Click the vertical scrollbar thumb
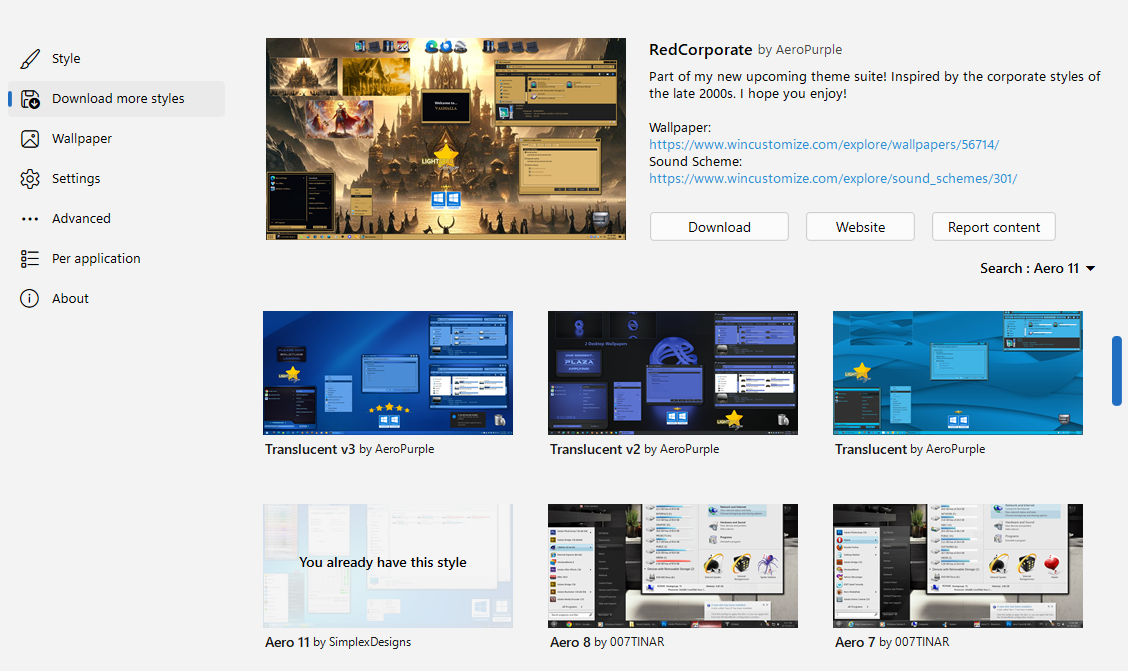This screenshot has width=1128, height=671. pyautogui.click(x=1117, y=371)
